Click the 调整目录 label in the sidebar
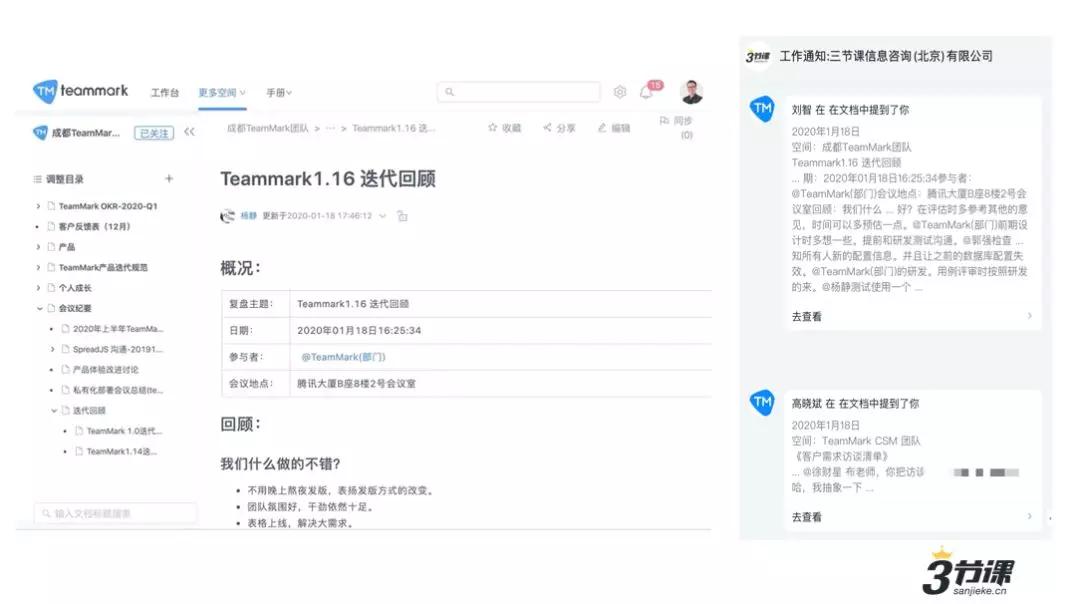Viewport: 1080px width, 604px height. click(x=65, y=179)
